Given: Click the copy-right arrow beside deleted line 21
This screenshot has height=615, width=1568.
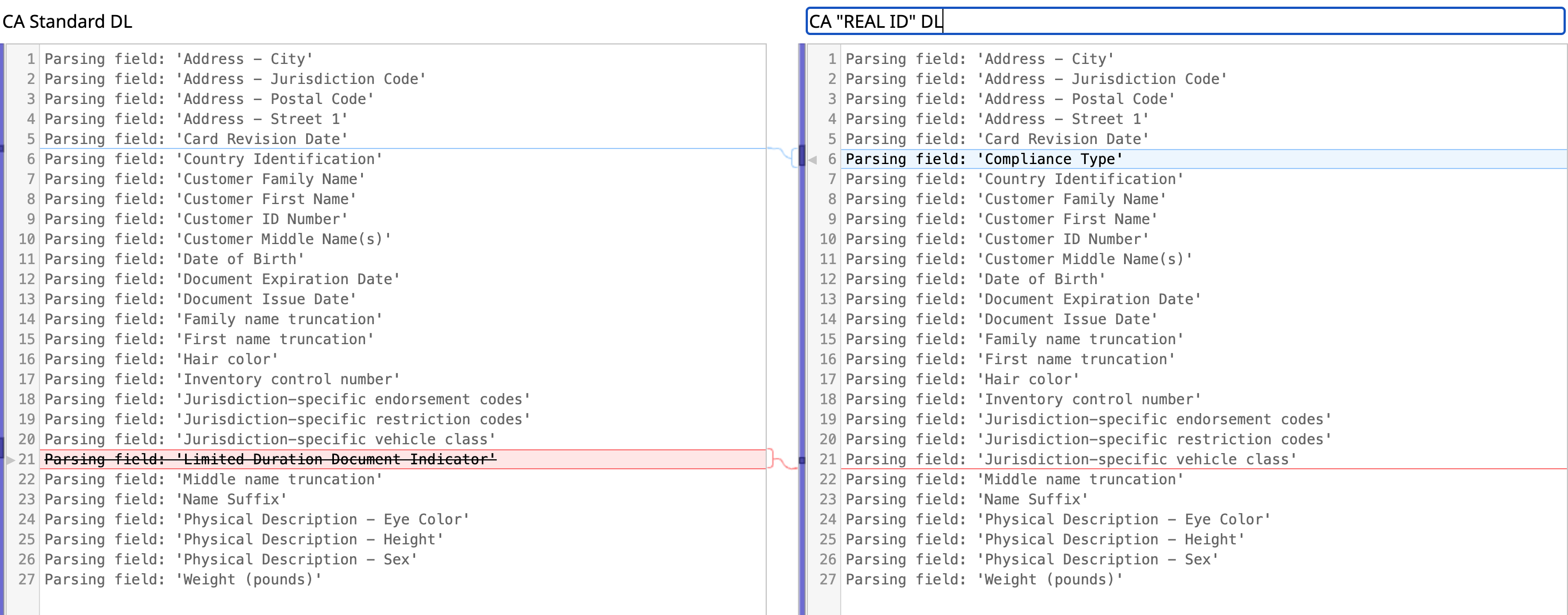Looking at the screenshot, I should click(x=11, y=460).
